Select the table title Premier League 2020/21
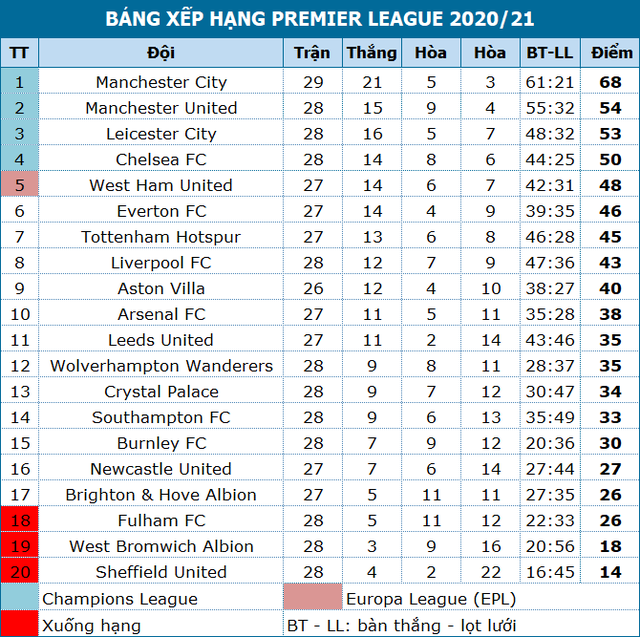 tap(320, 19)
